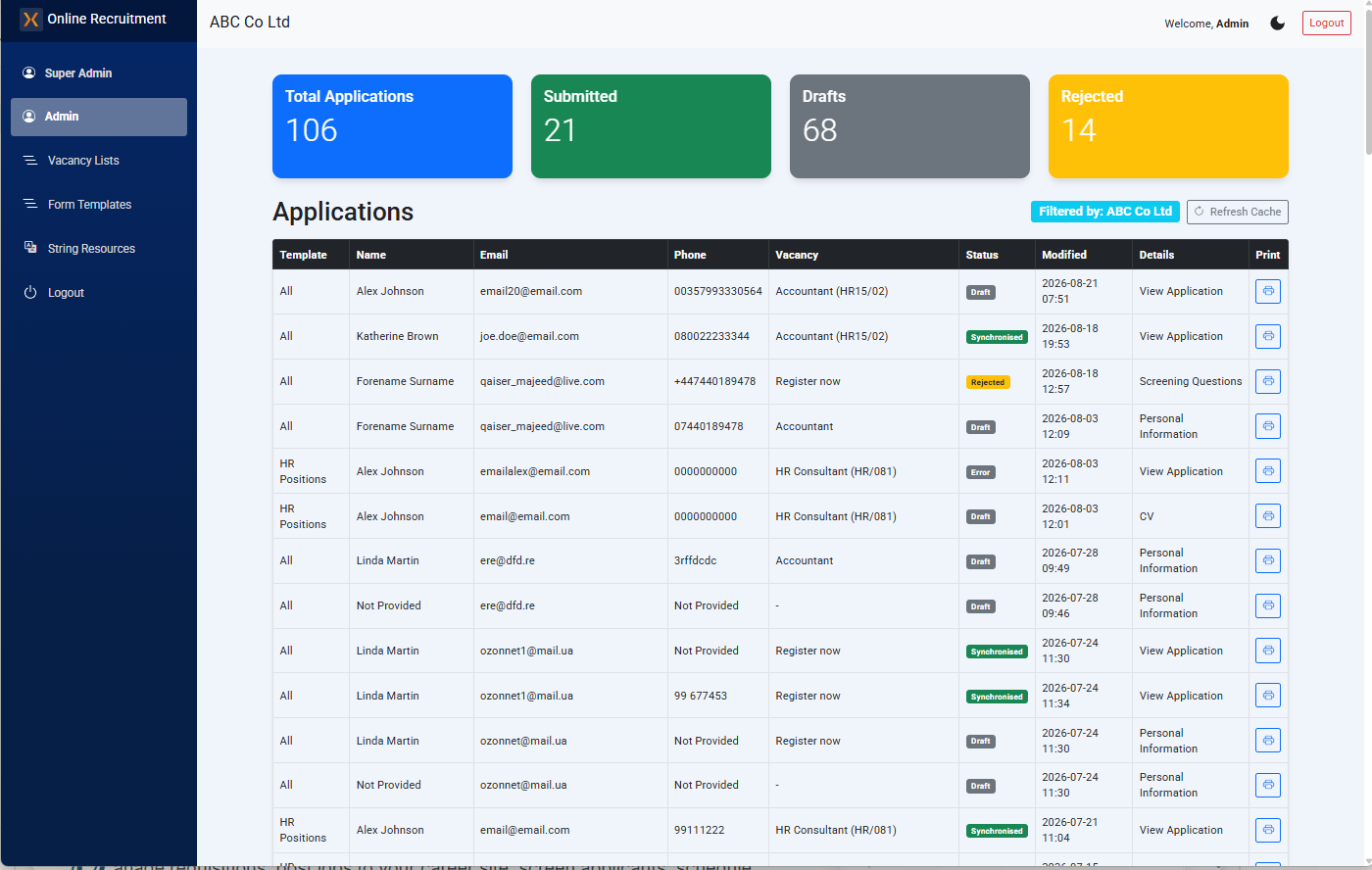Open CV details for email@email.com
This screenshot has height=870, width=1372.
pyautogui.click(x=1147, y=516)
